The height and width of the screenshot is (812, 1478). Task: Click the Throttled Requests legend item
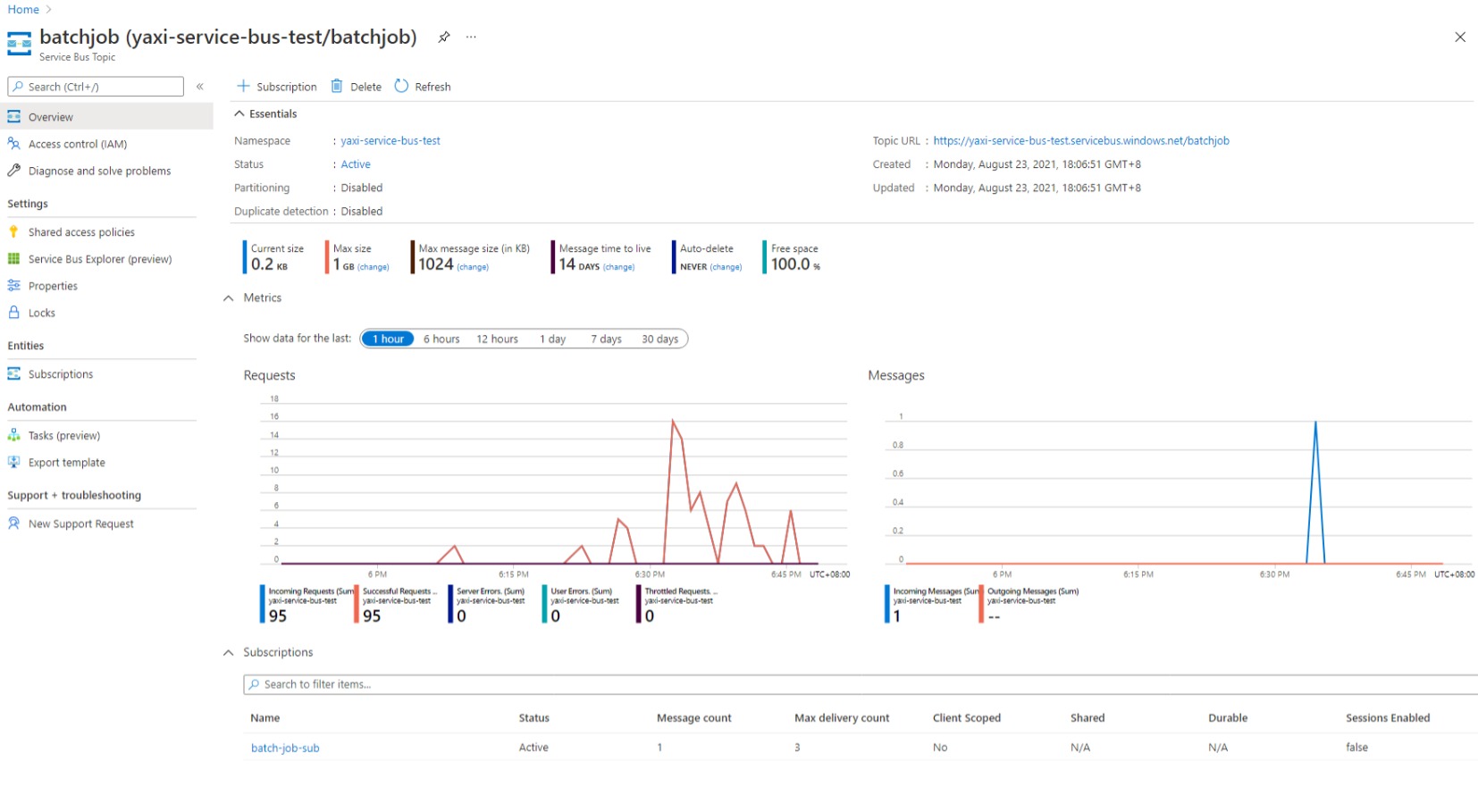pos(676,604)
